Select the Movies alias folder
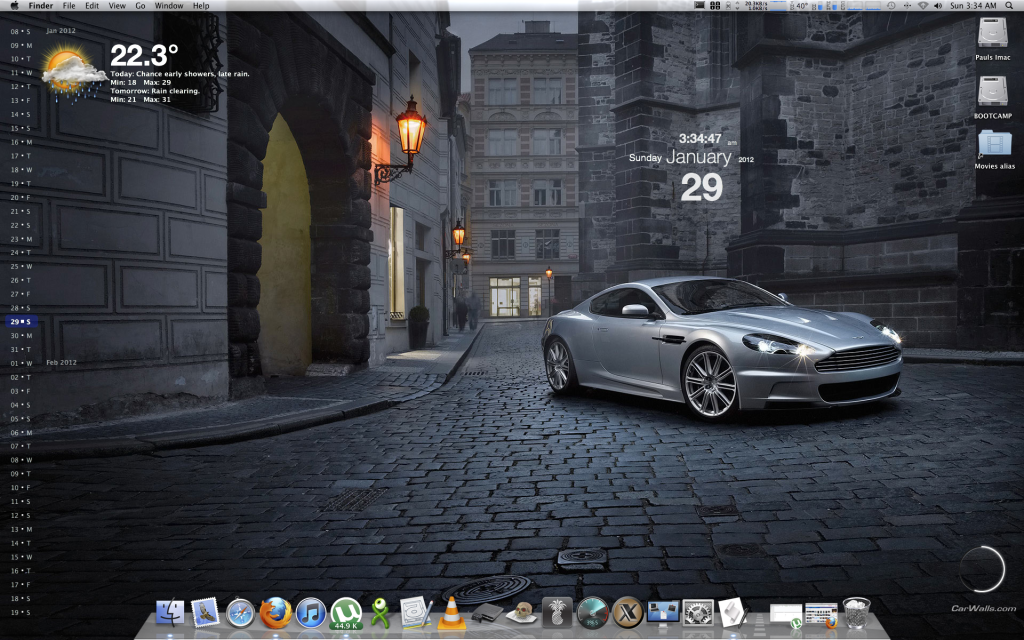 click(x=993, y=145)
